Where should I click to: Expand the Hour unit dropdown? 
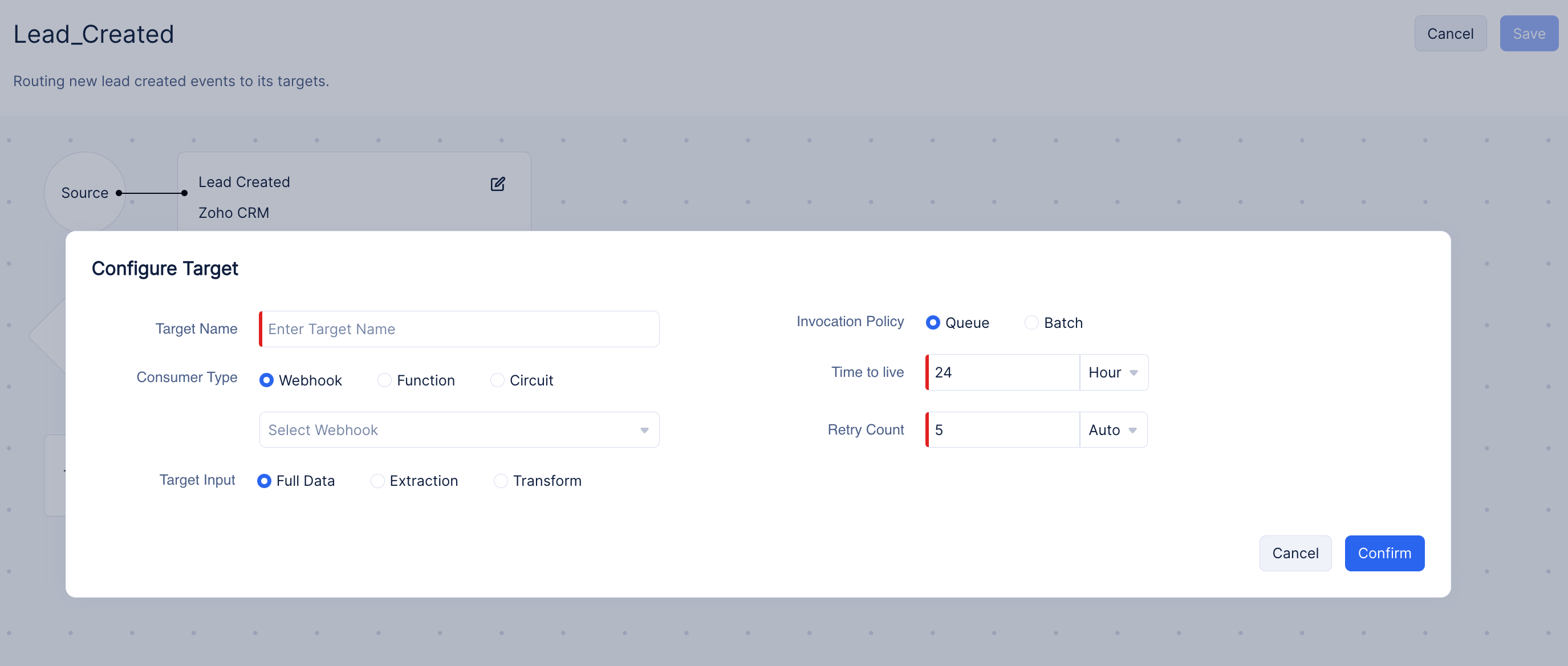[1114, 372]
